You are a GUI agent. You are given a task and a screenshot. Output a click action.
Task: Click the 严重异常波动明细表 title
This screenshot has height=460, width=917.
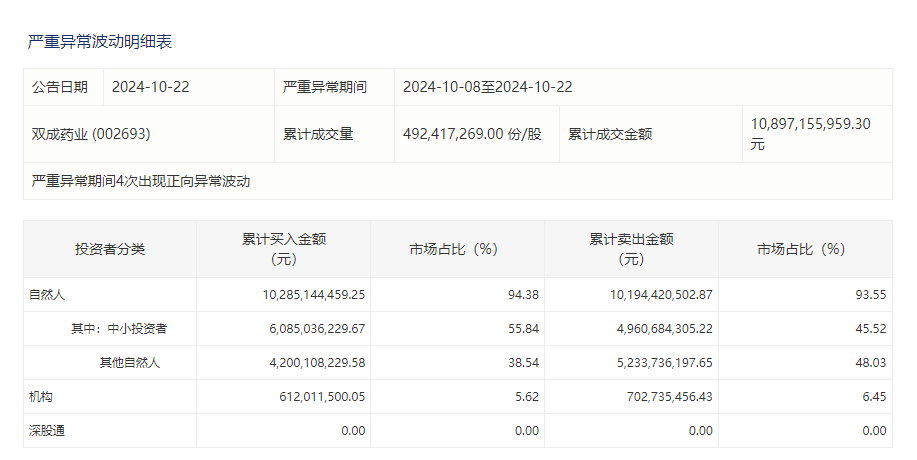coord(99,41)
